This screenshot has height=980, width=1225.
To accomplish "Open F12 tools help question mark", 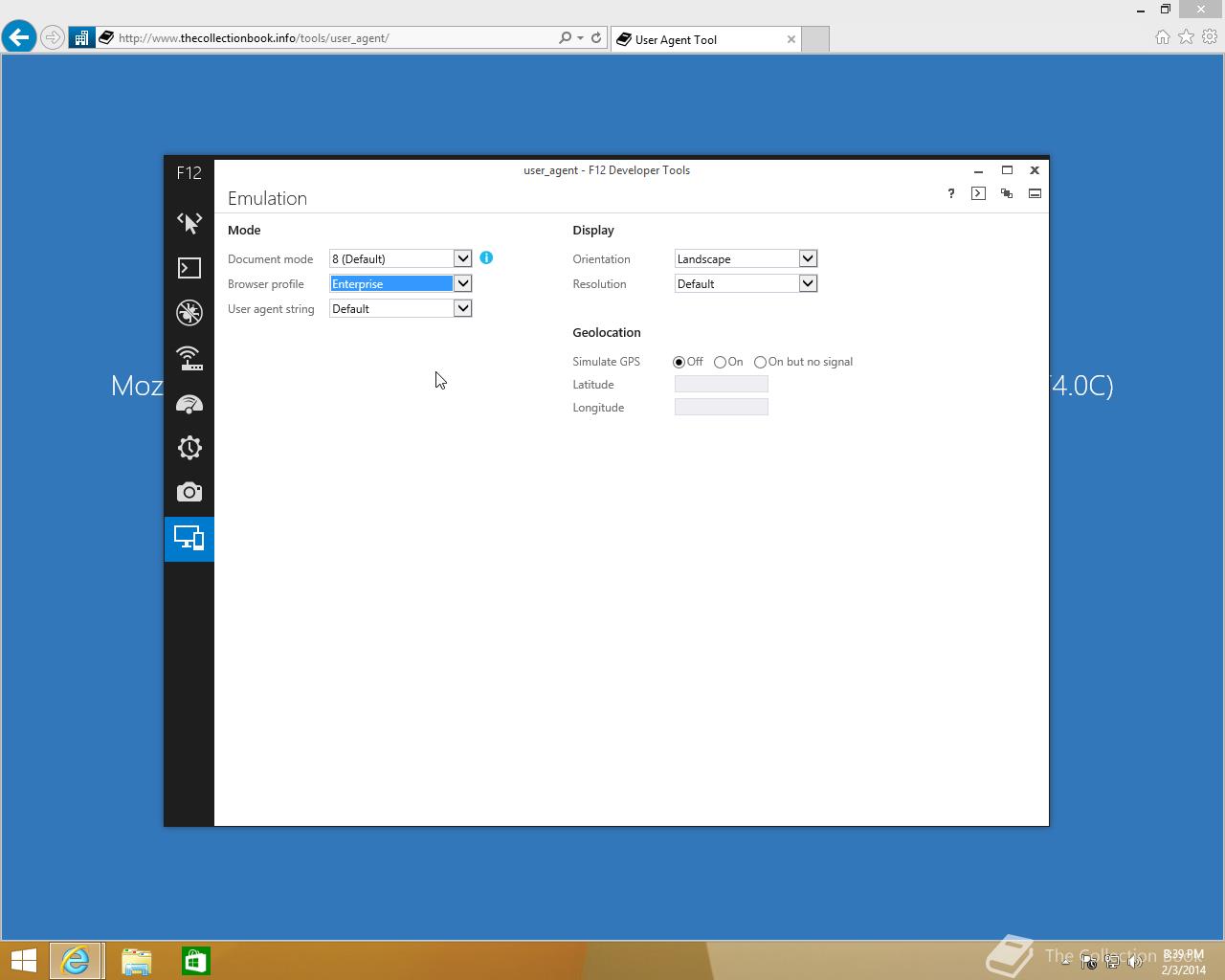I will click(951, 193).
